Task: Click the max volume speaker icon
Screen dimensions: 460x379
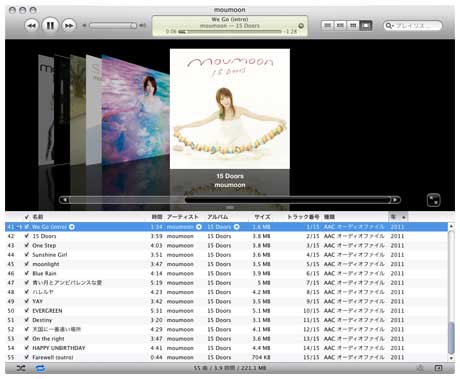Action: [143, 25]
